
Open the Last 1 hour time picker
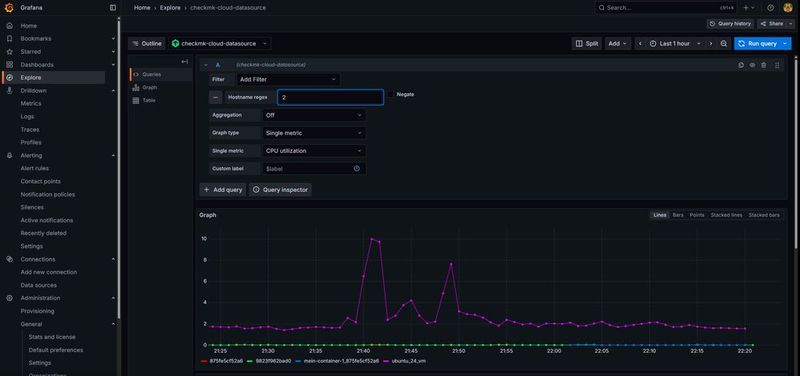675,44
